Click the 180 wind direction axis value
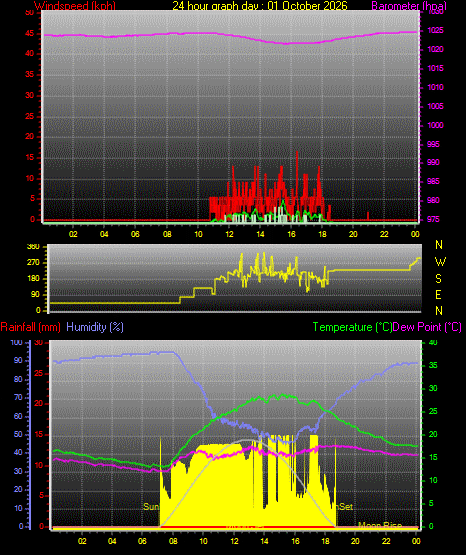The image size is (466, 555). tap(34, 279)
